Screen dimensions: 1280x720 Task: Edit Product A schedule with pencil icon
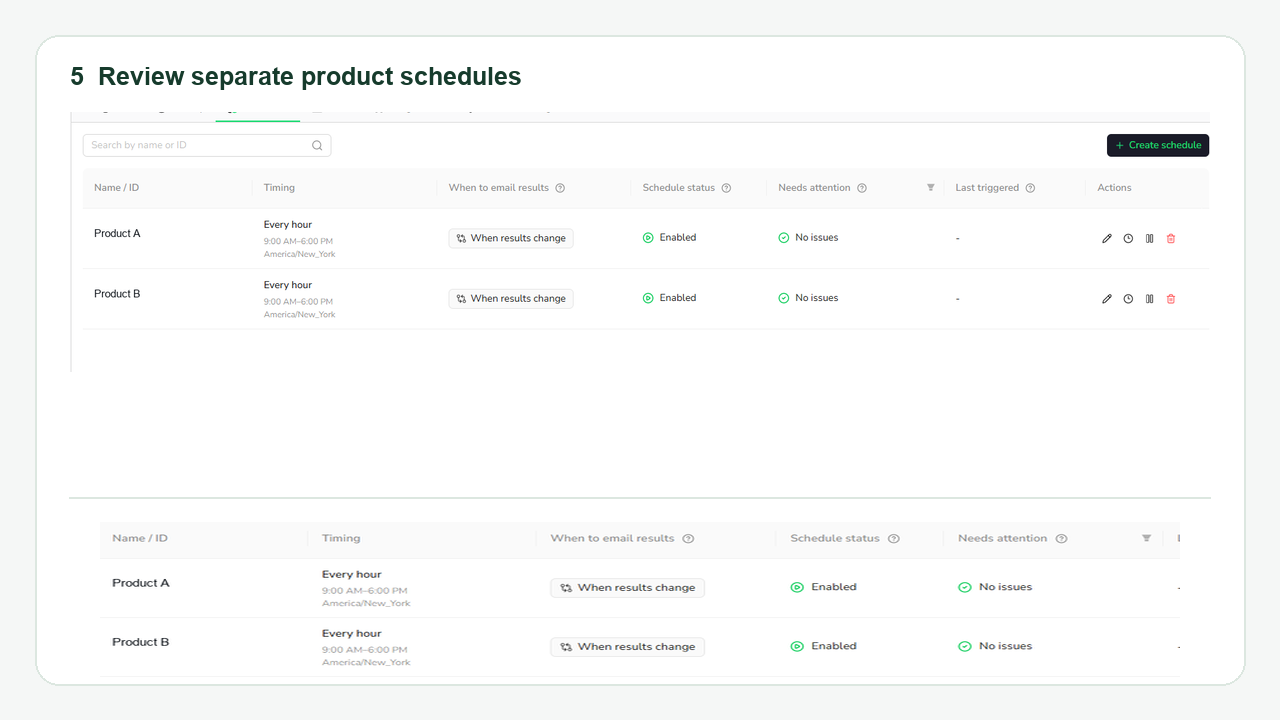point(1107,238)
